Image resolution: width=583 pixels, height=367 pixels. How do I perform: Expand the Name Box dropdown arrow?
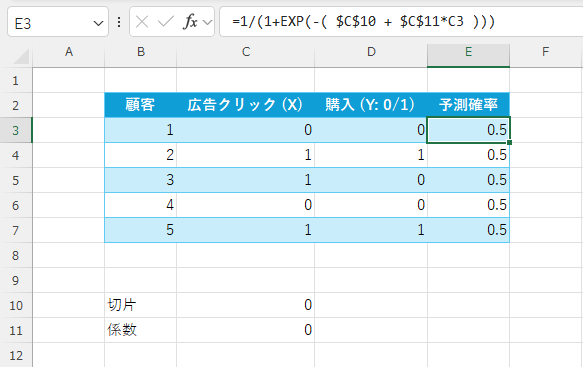[x=98, y=23]
